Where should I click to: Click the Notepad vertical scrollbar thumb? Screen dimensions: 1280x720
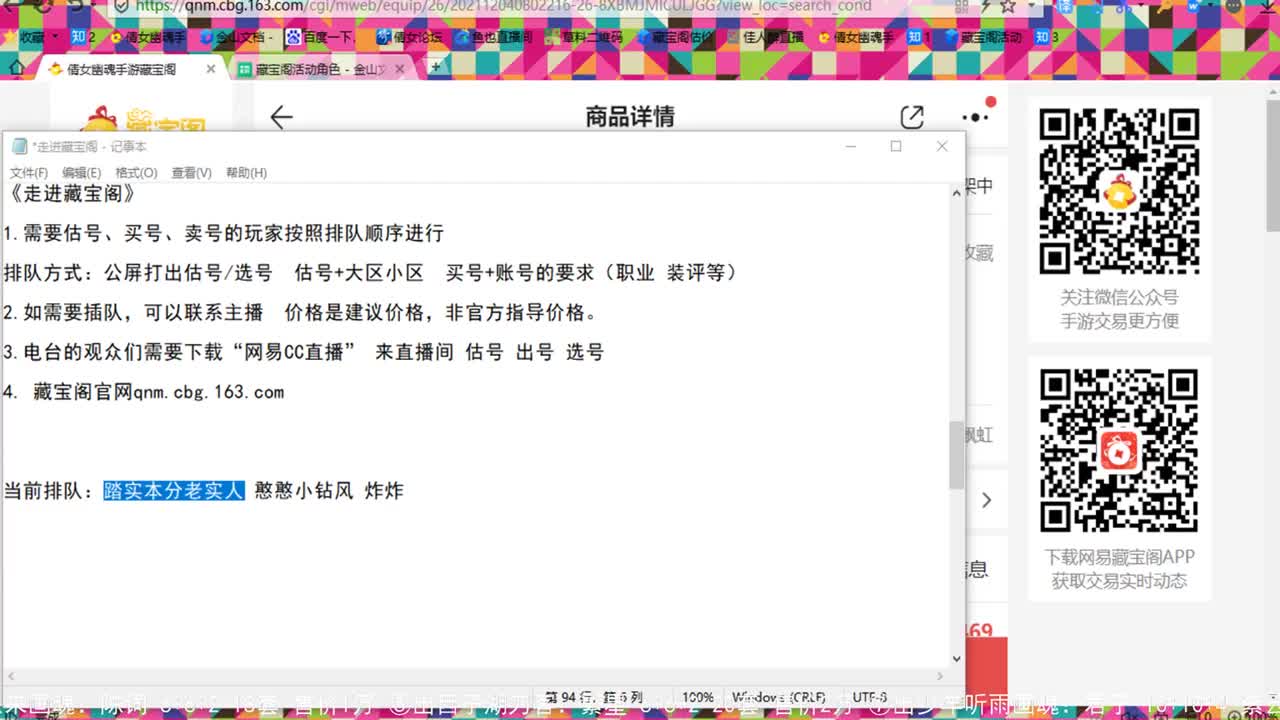pyautogui.click(x=956, y=455)
